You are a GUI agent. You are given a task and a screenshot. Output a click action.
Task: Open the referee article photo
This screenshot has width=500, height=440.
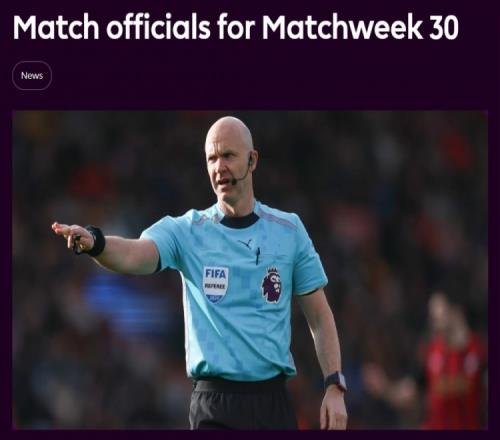[250, 270]
